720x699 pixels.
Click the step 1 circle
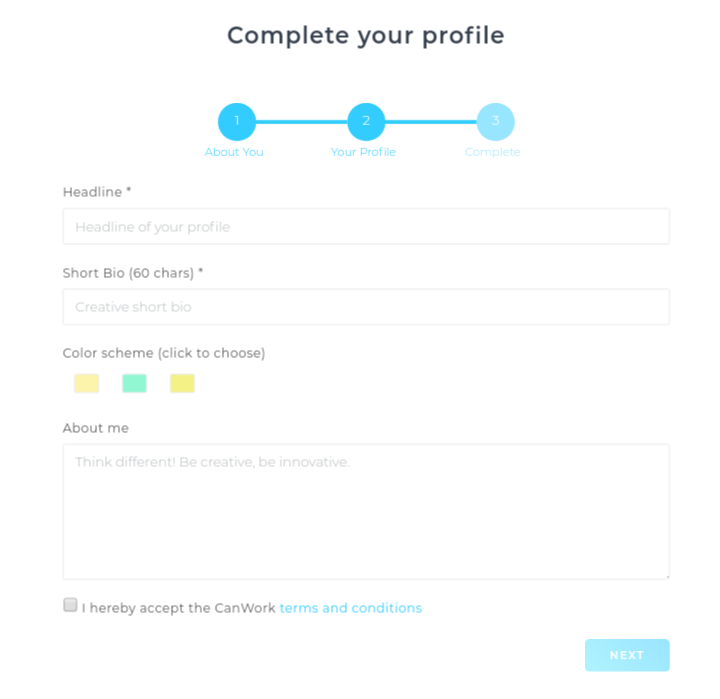coord(237,122)
